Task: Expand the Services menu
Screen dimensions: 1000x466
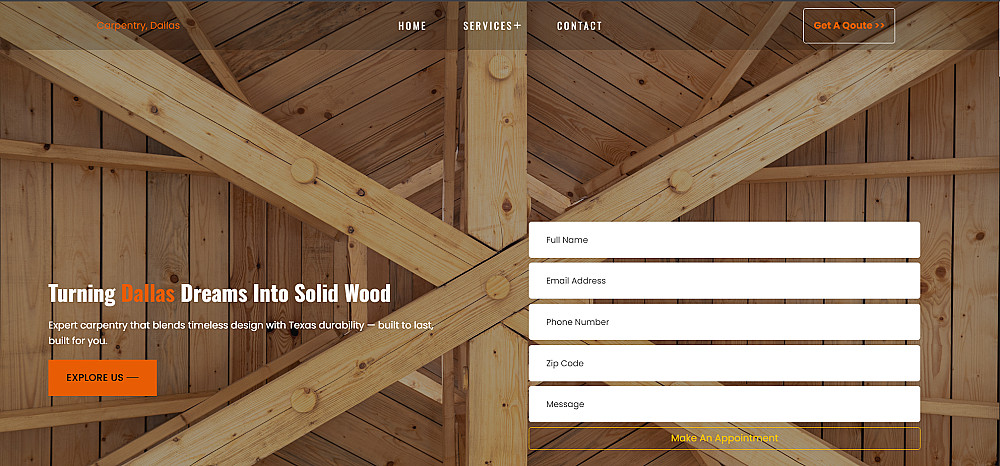Action: click(492, 26)
